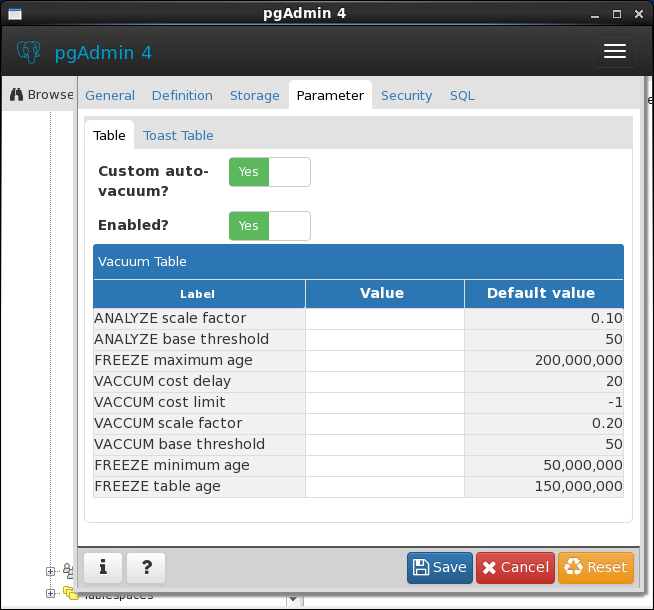
Task: Click the Reset button
Action: point(596,567)
